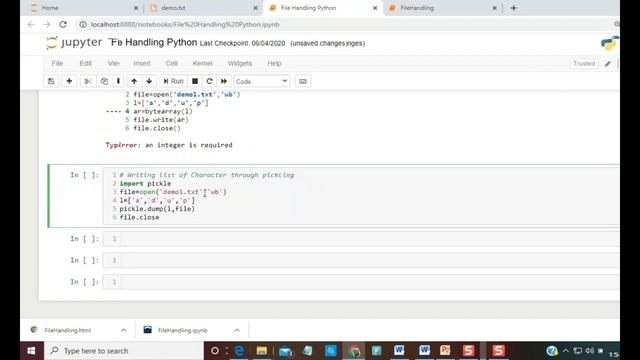The width and height of the screenshot is (640, 360).
Task: Open the Edit menu
Action: pyautogui.click(x=85, y=63)
